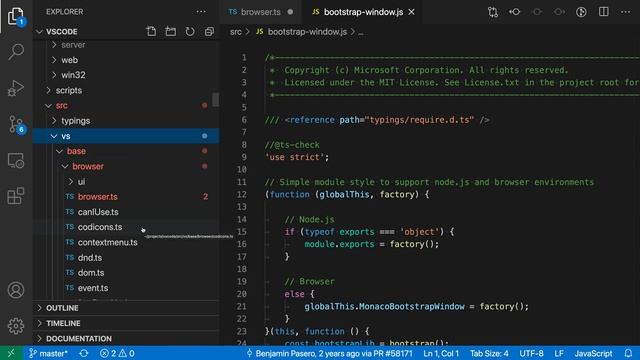The image size is (640, 360).
Task: Open Explorer views and more actions menu
Action: pyautogui.click(x=201, y=12)
